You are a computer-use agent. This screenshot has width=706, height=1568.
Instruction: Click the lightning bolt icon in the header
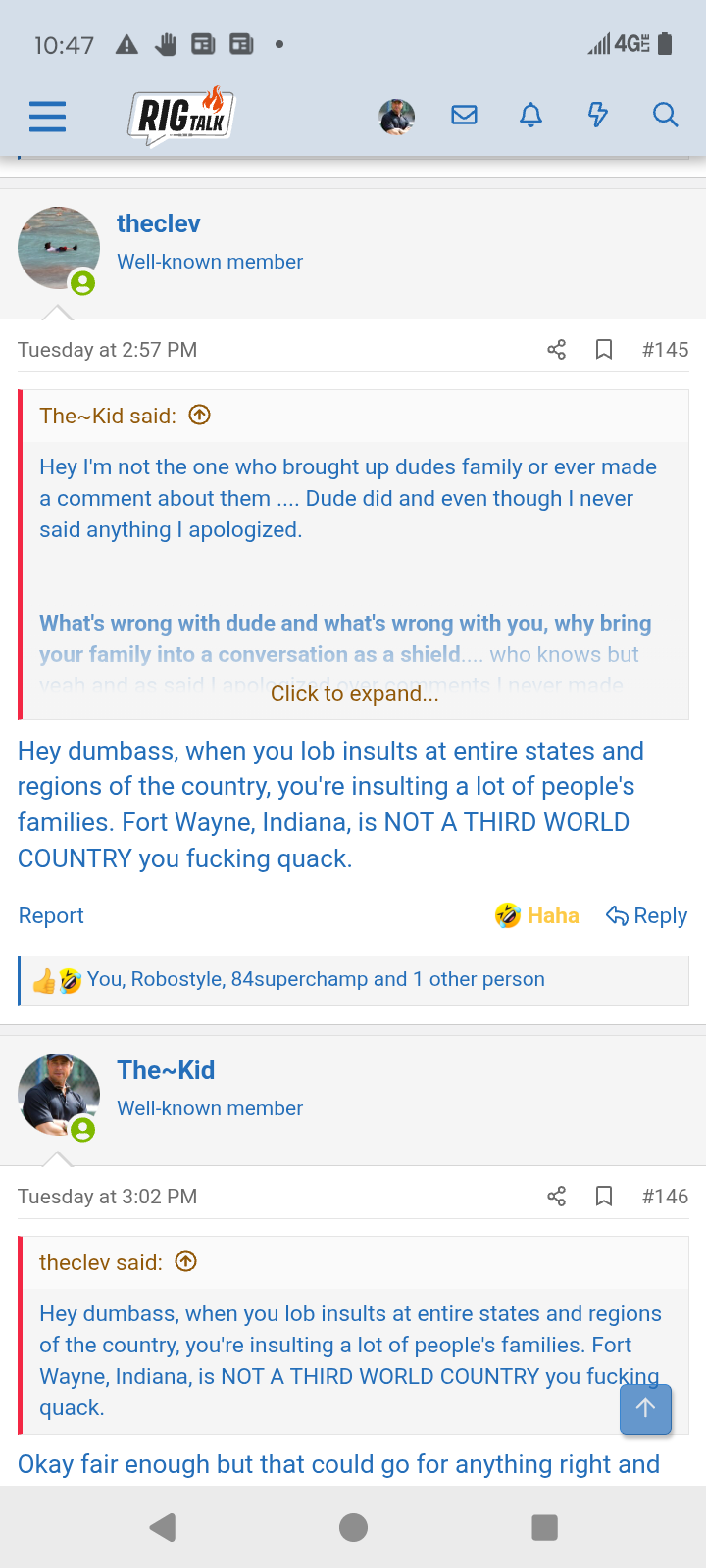pyautogui.click(x=597, y=115)
